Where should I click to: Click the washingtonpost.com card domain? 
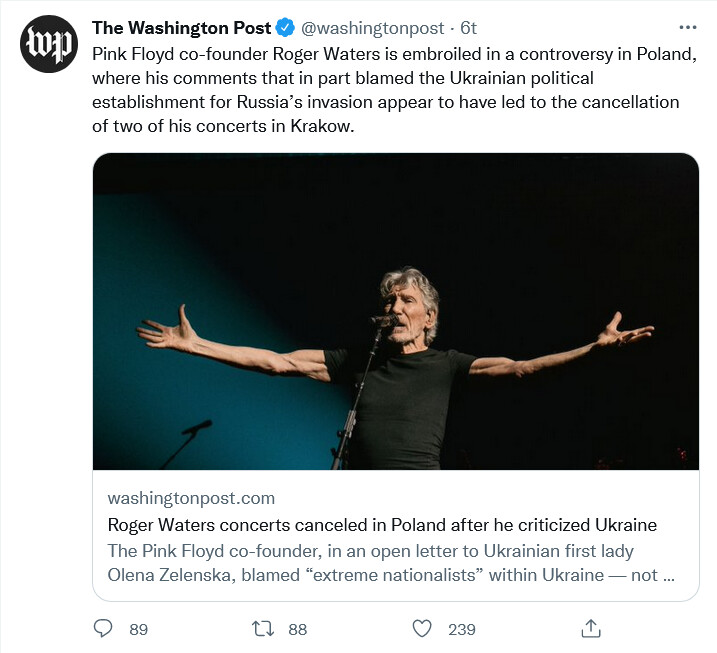coord(190,498)
